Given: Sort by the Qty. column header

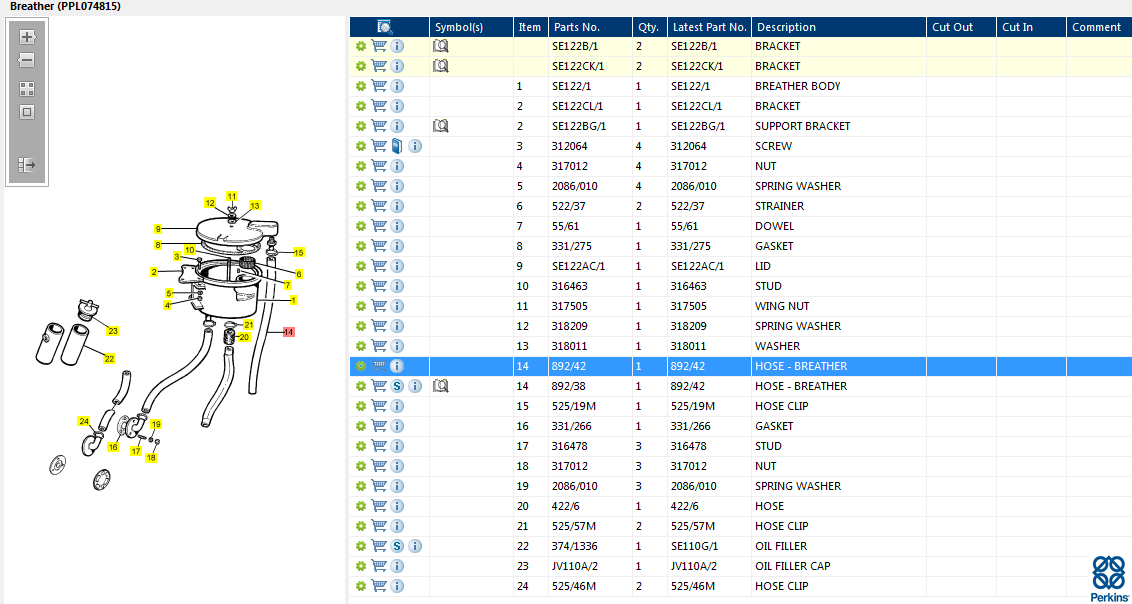Looking at the screenshot, I should (x=650, y=27).
